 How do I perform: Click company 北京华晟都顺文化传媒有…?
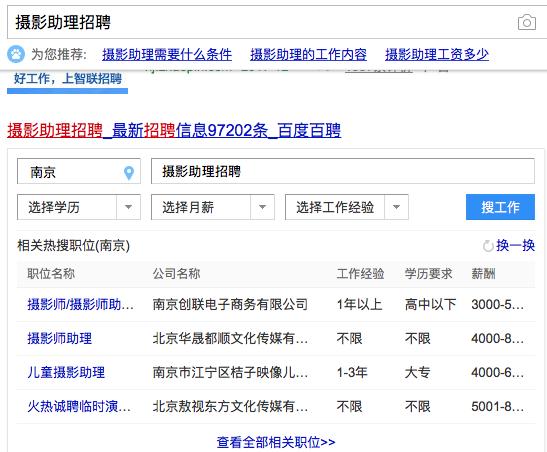pyautogui.click(x=230, y=339)
